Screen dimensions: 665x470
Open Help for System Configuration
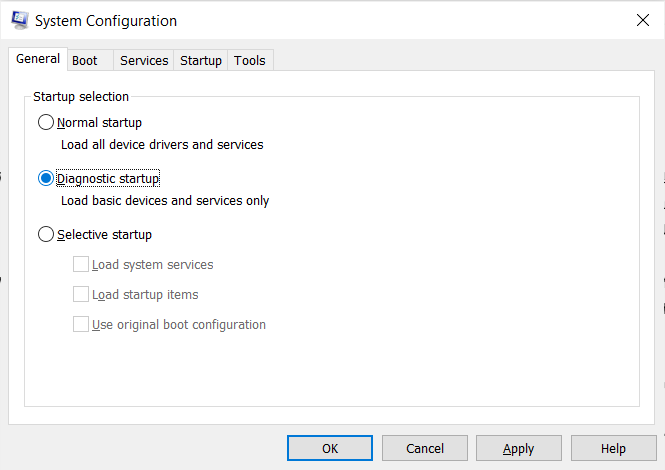tap(613, 449)
